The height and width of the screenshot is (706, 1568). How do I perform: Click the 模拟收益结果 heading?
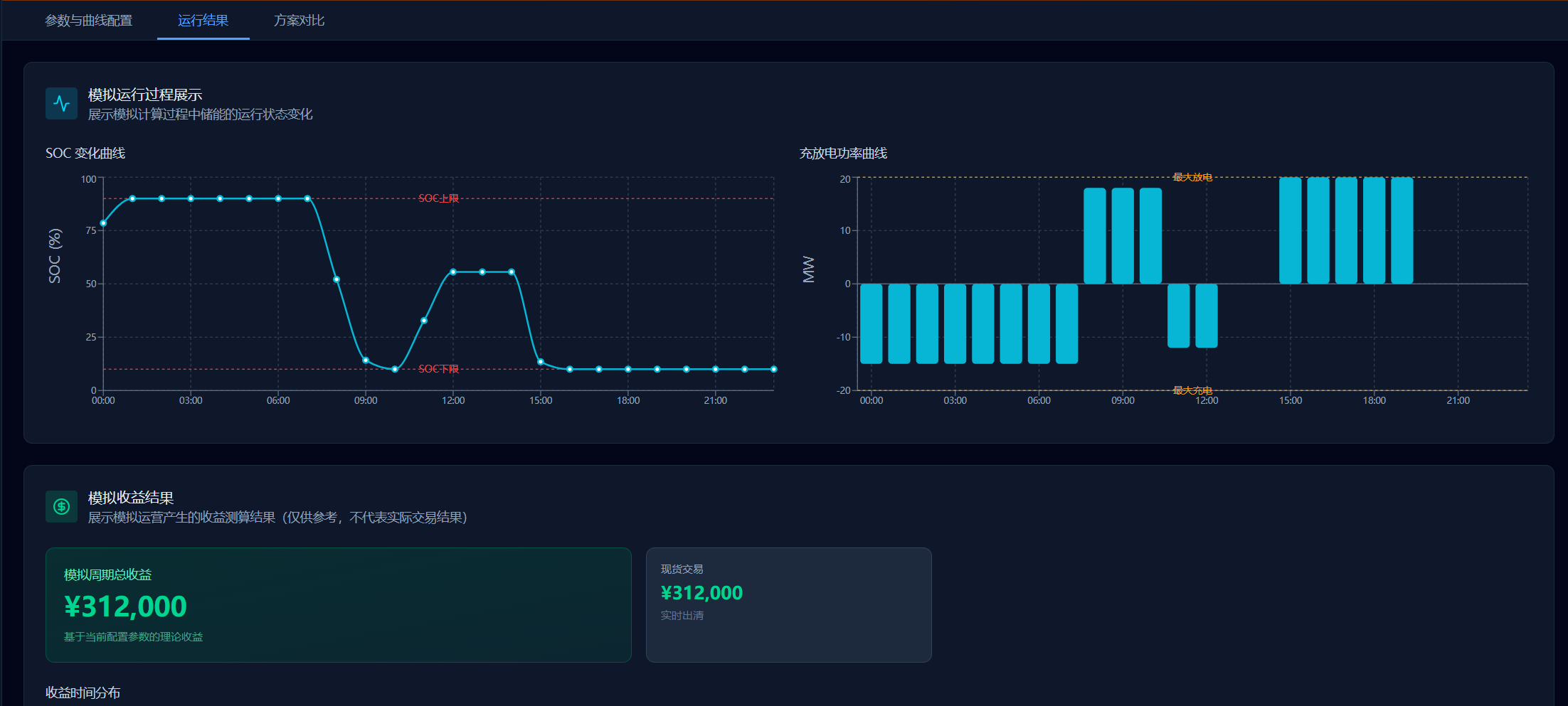(x=131, y=498)
